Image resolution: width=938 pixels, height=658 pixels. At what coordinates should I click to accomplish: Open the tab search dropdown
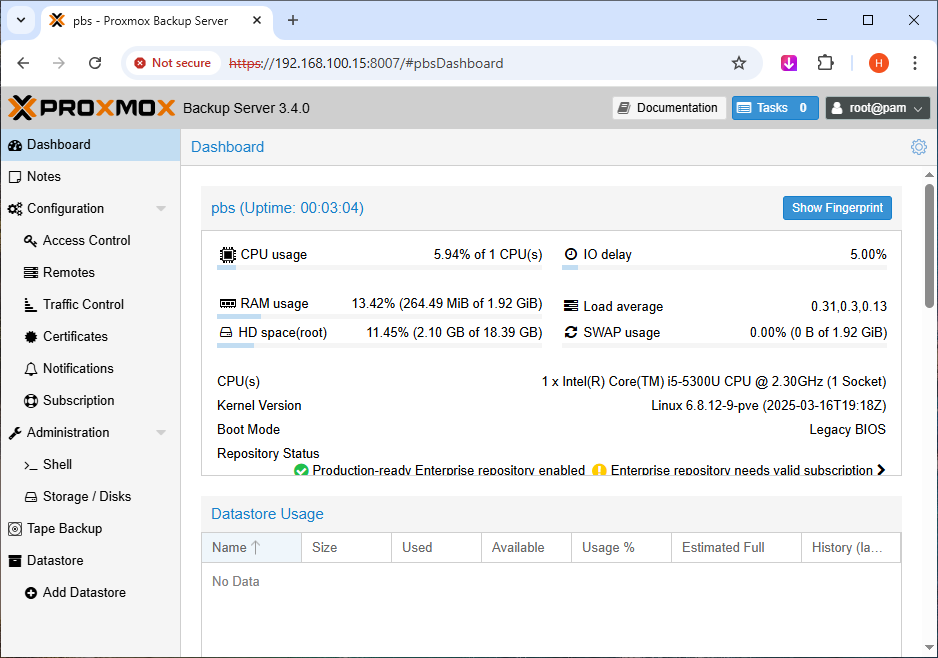pos(21,20)
